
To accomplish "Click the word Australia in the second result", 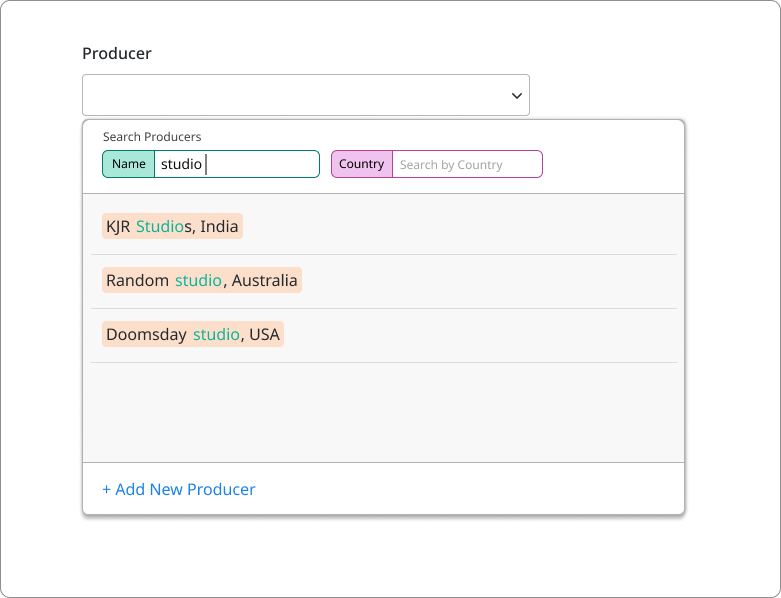I will click(x=264, y=280).
